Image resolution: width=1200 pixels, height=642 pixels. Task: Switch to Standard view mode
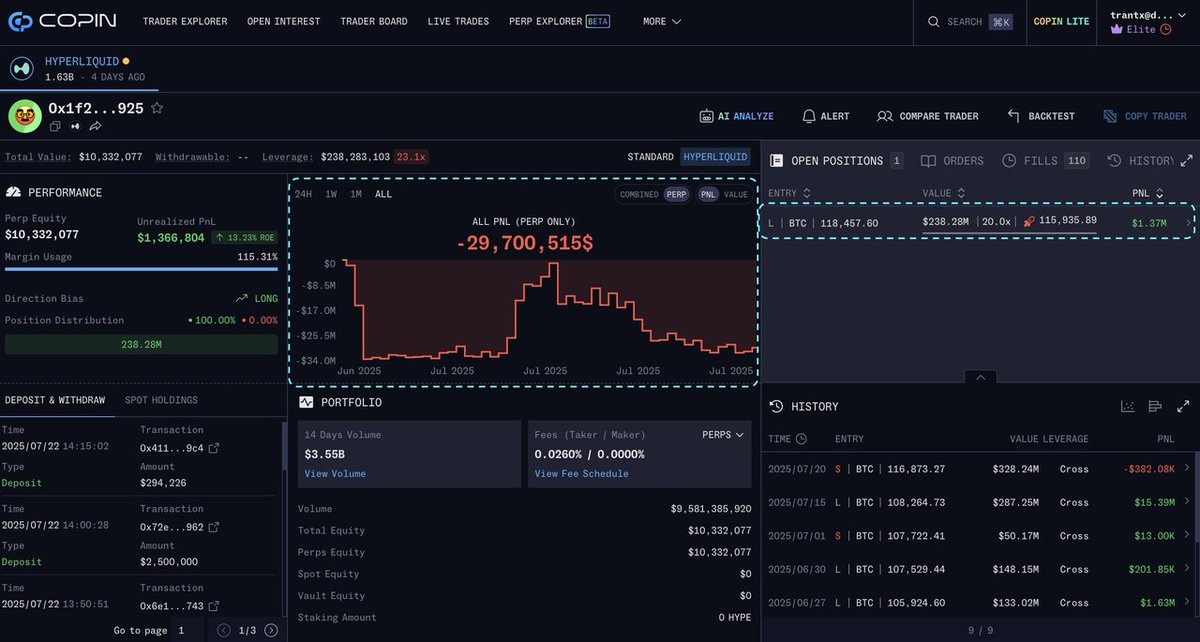click(650, 157)
